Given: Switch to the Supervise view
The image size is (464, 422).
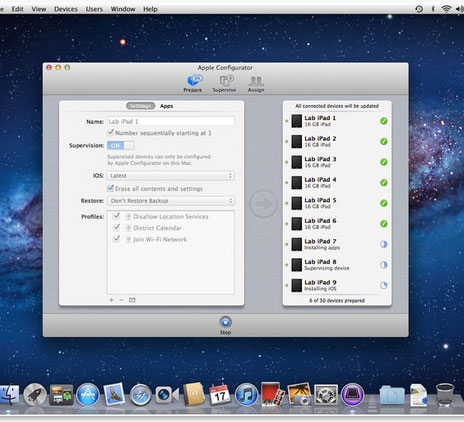Looking at the screenshot, I should coord(224,83).
